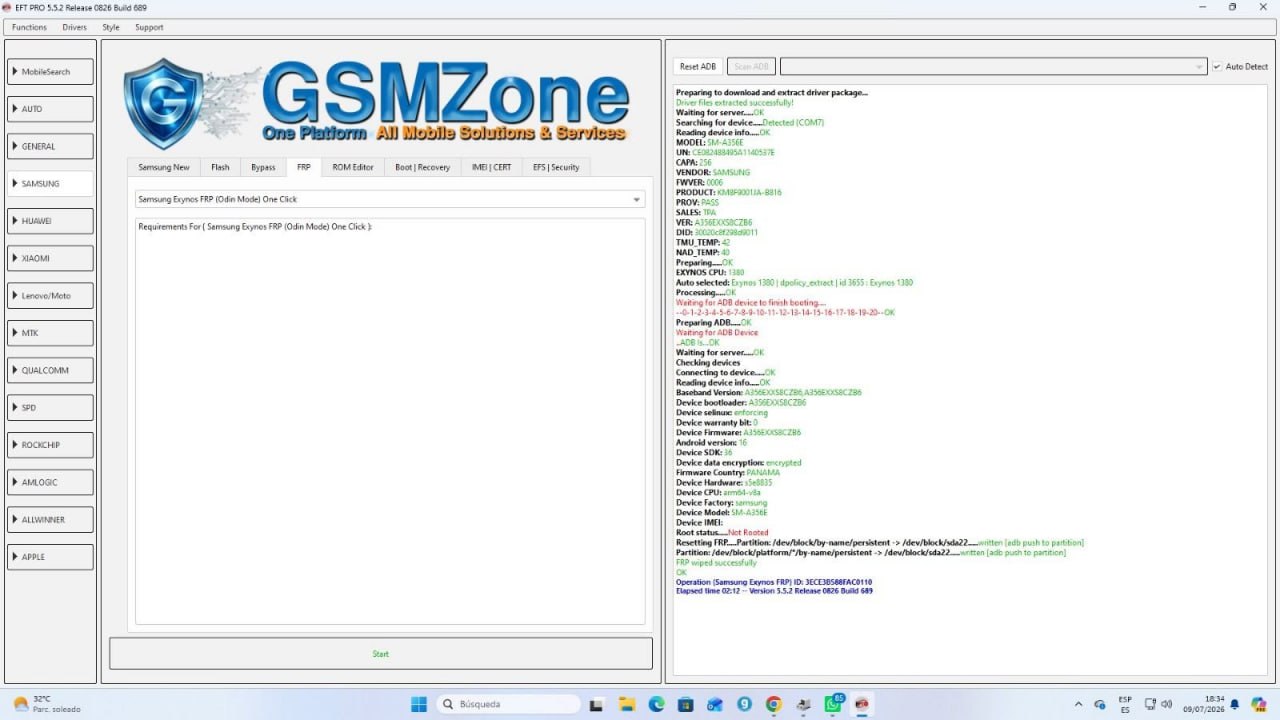Click the 'EXYNOS CPU: 1380' log line
The width and height of the screenshot is (1280, 720).
tap(710, 273)
